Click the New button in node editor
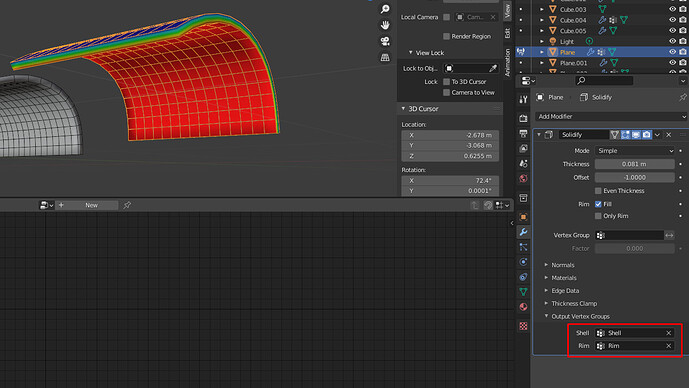The height and width of the screenshot is (388, 689). pos(91,205)
